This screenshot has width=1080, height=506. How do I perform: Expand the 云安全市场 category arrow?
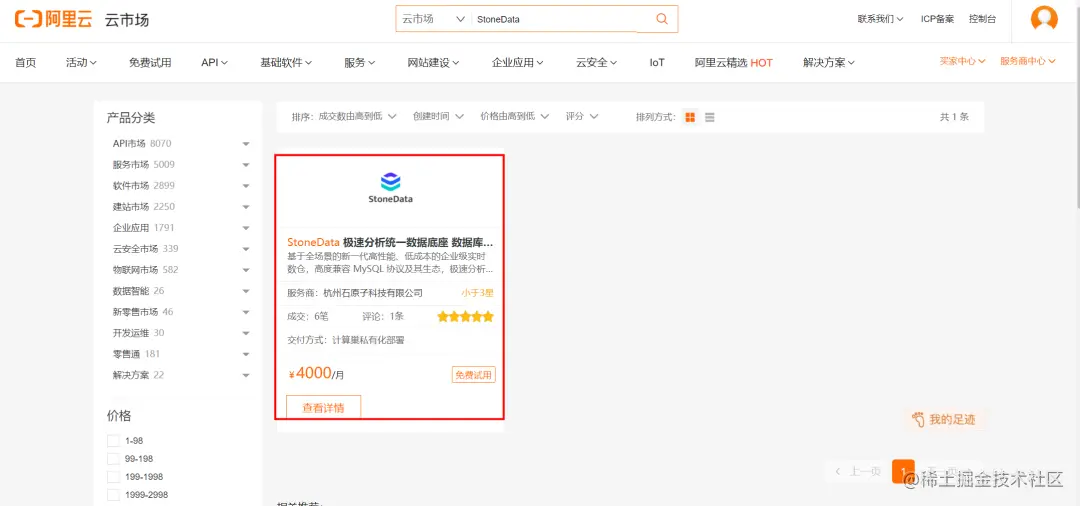pos(246,249)
